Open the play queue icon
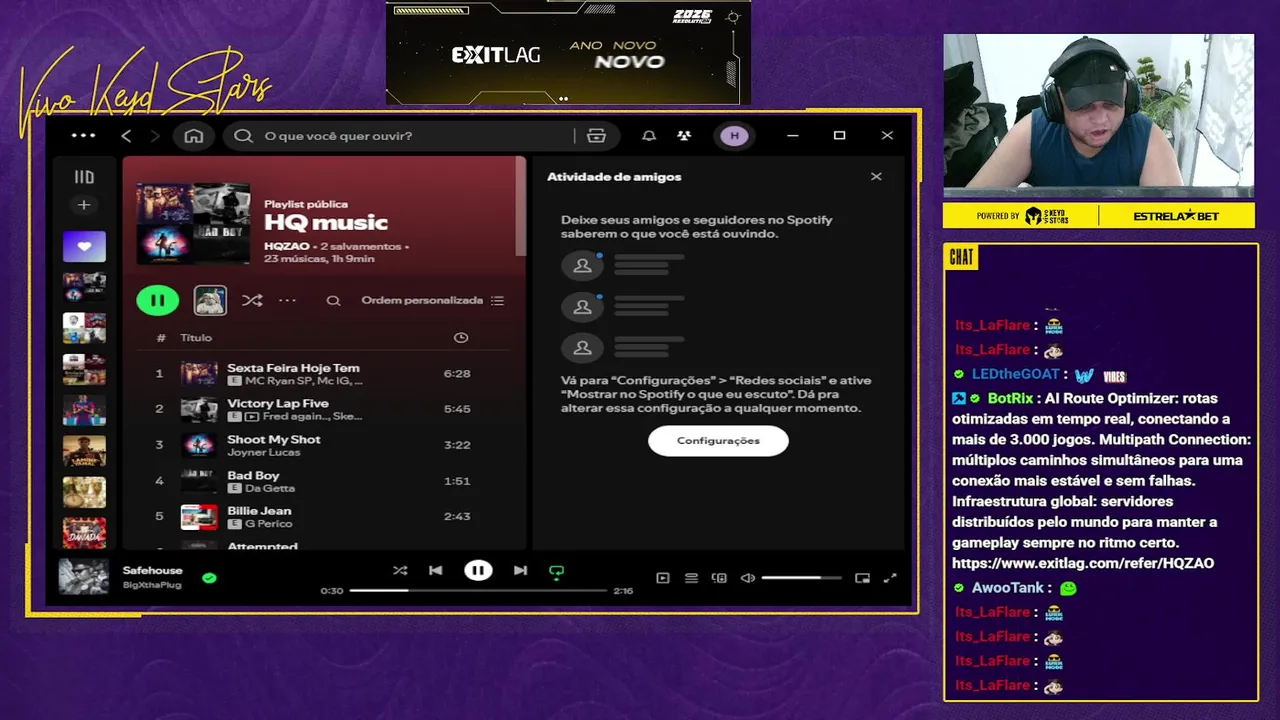The image size is (1280, 720). pos(691,578)
